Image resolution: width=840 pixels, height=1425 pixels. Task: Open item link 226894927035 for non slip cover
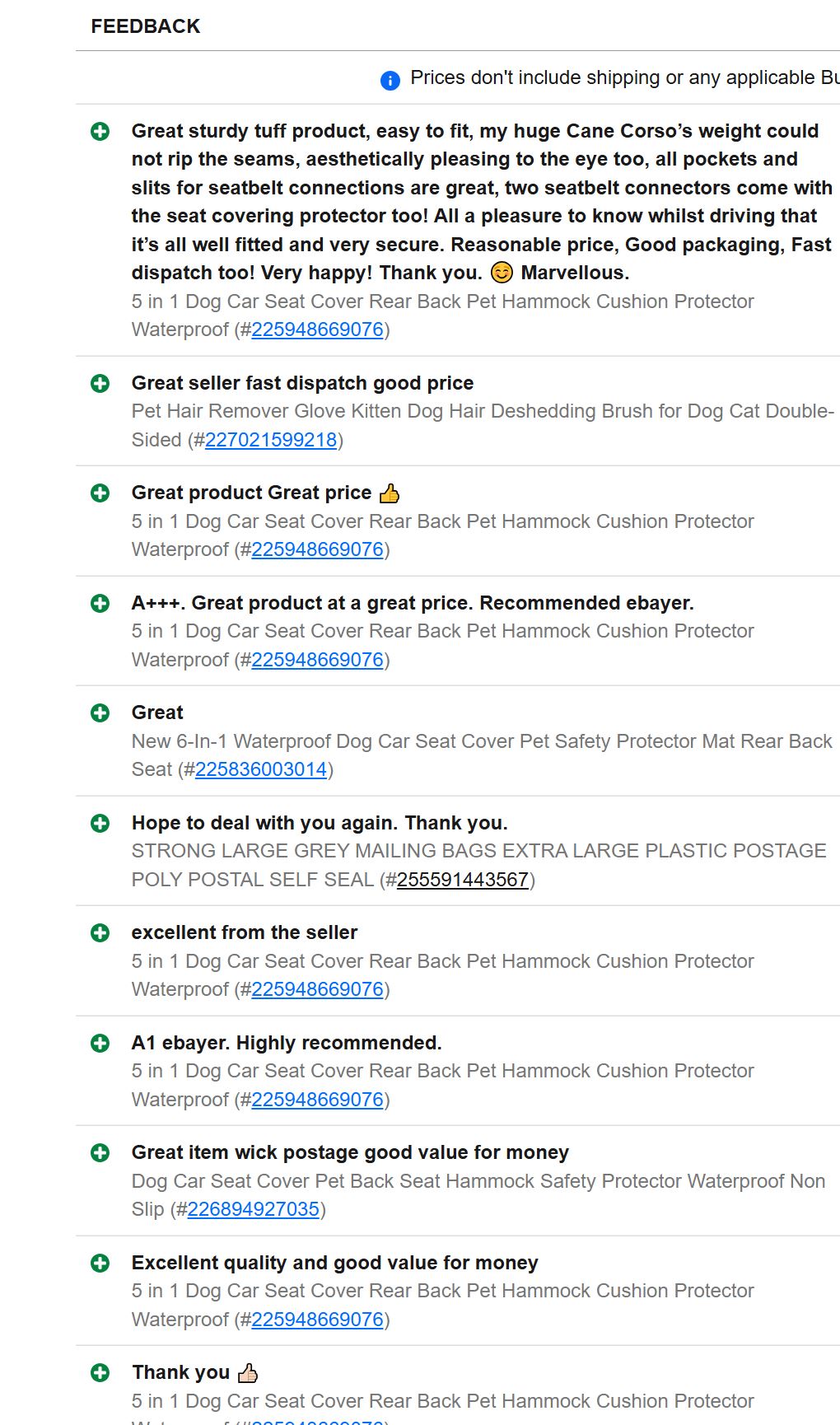253,1209
